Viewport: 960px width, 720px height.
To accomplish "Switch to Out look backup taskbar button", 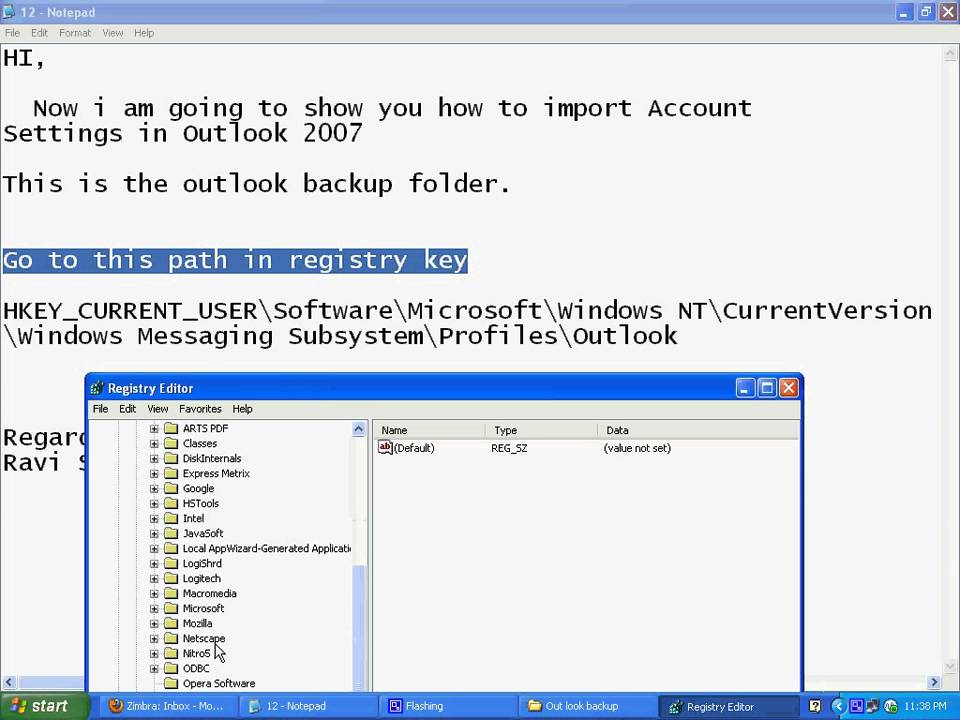I will (586, 707).
